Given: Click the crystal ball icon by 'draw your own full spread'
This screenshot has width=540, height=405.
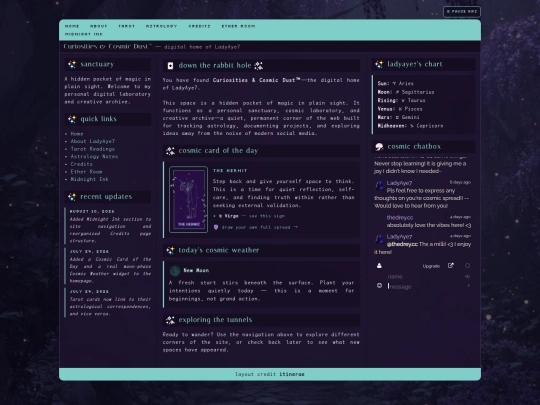Looking at the screenshot, I should pyautogui.click(x=216, y=227).
